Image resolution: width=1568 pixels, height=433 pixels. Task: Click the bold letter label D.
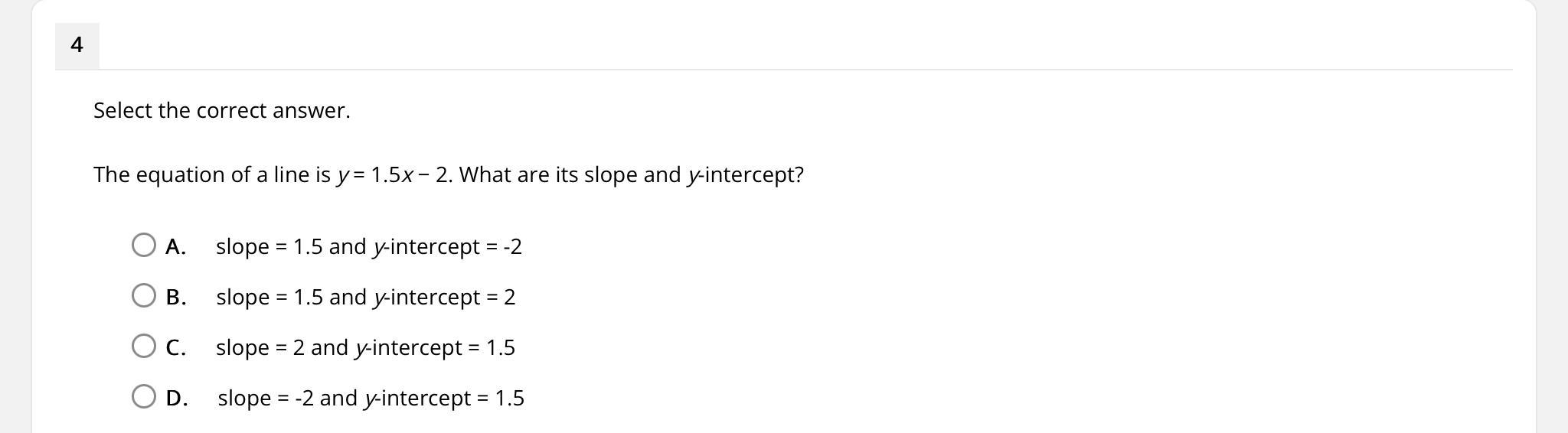point(176,399)
